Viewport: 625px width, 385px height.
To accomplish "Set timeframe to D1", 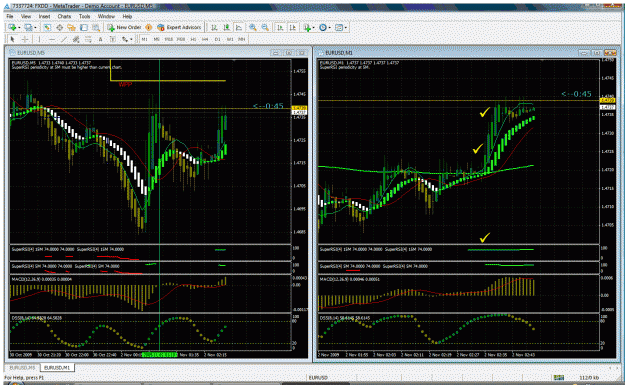I will point(217,39).
